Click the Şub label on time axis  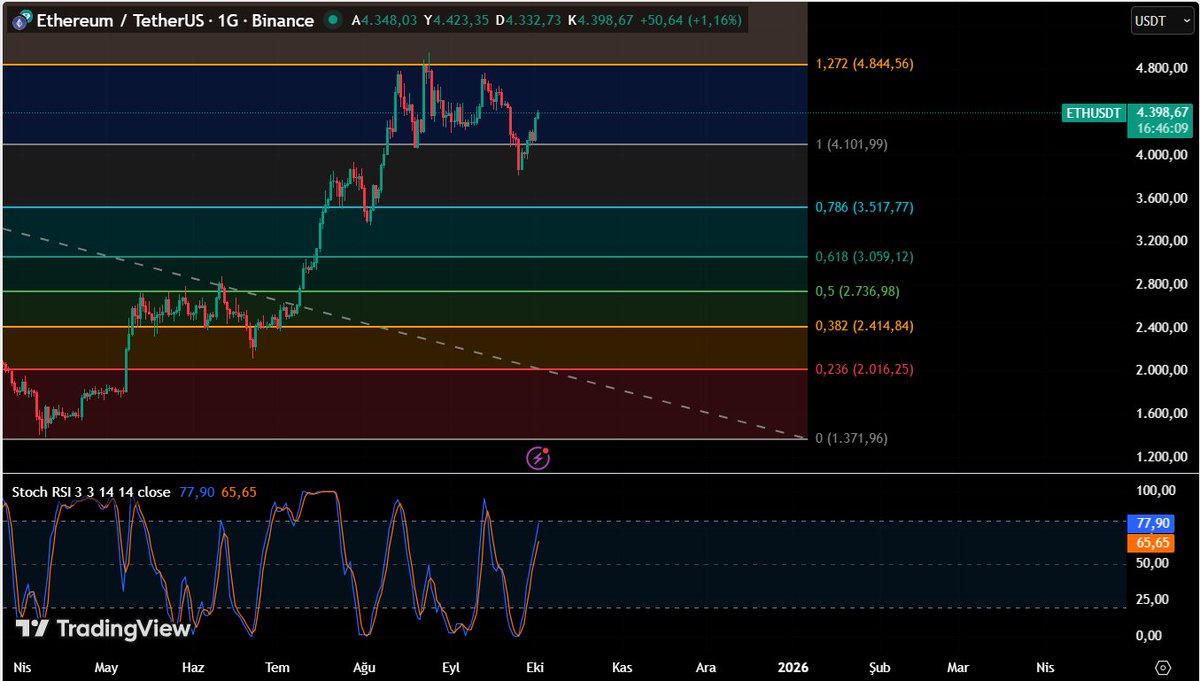tap(879, 667)
